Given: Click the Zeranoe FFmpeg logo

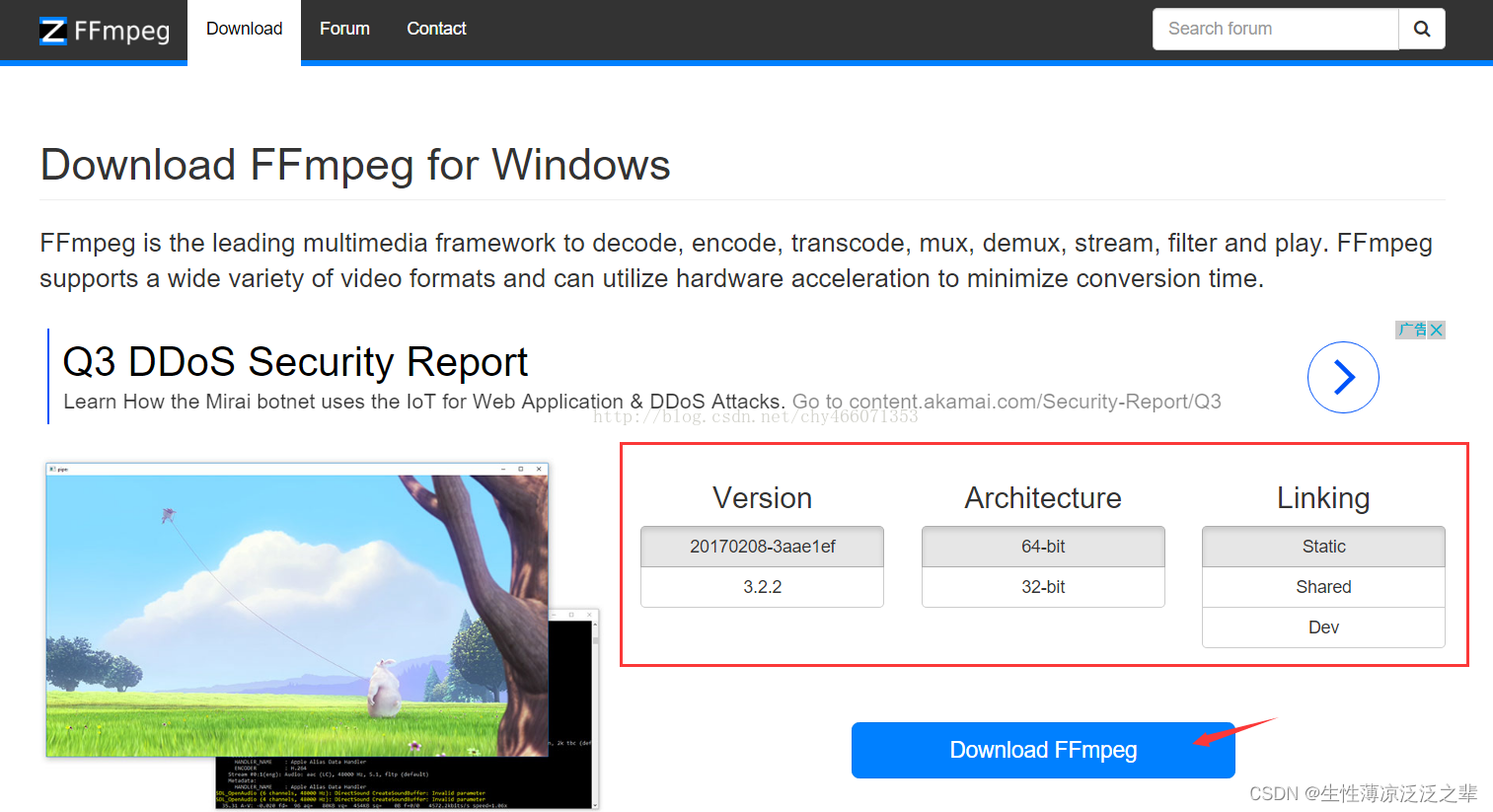Looking at the screenshot, I should click(x=105, y=31).
